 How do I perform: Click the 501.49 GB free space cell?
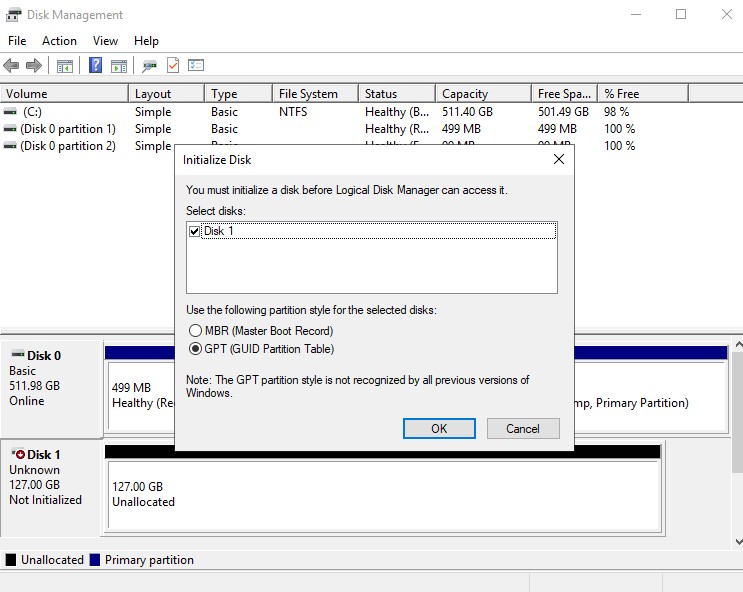pyautogui.click(x=563, y=112)
